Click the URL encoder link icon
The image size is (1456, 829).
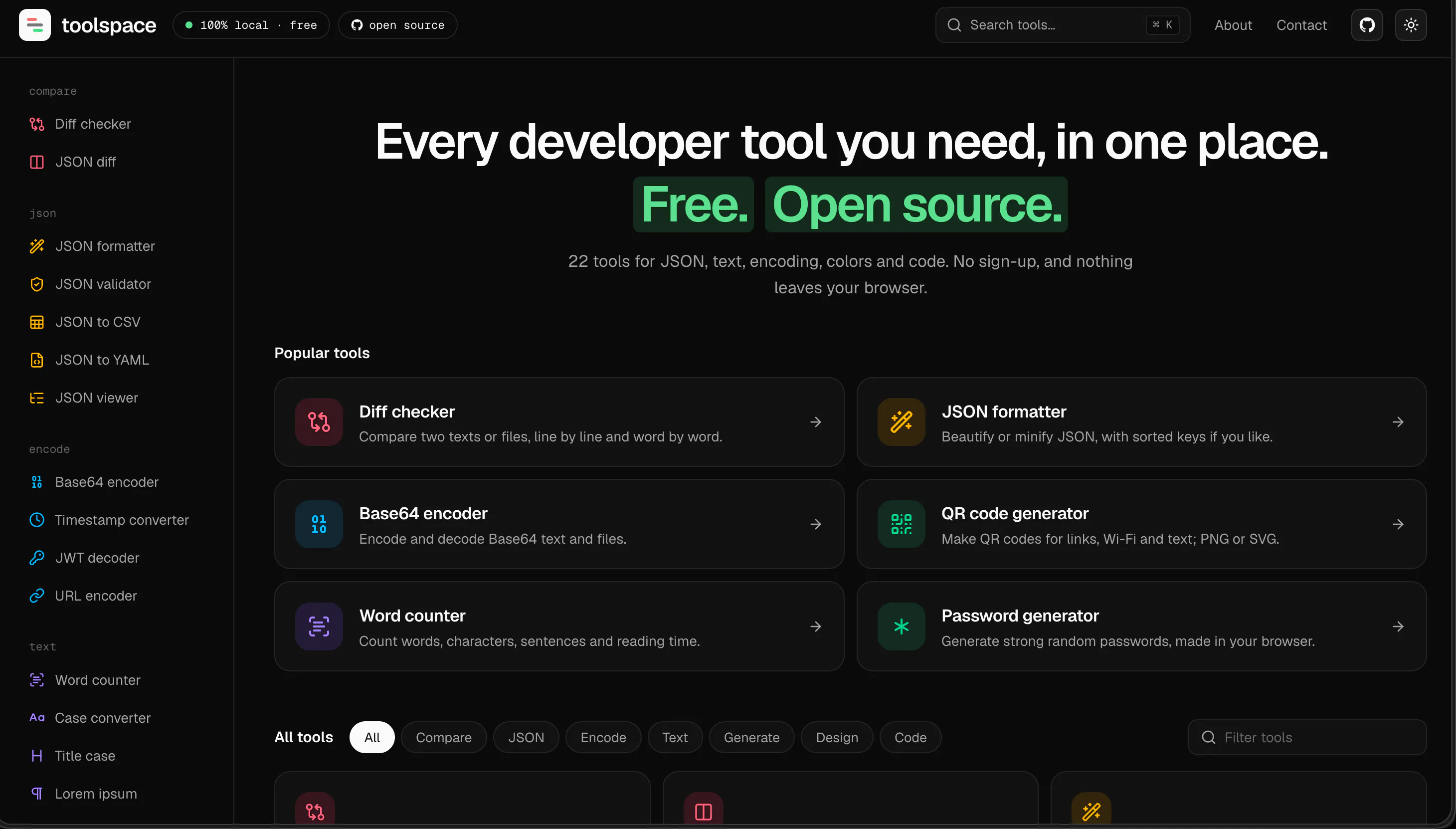point(37,596)
